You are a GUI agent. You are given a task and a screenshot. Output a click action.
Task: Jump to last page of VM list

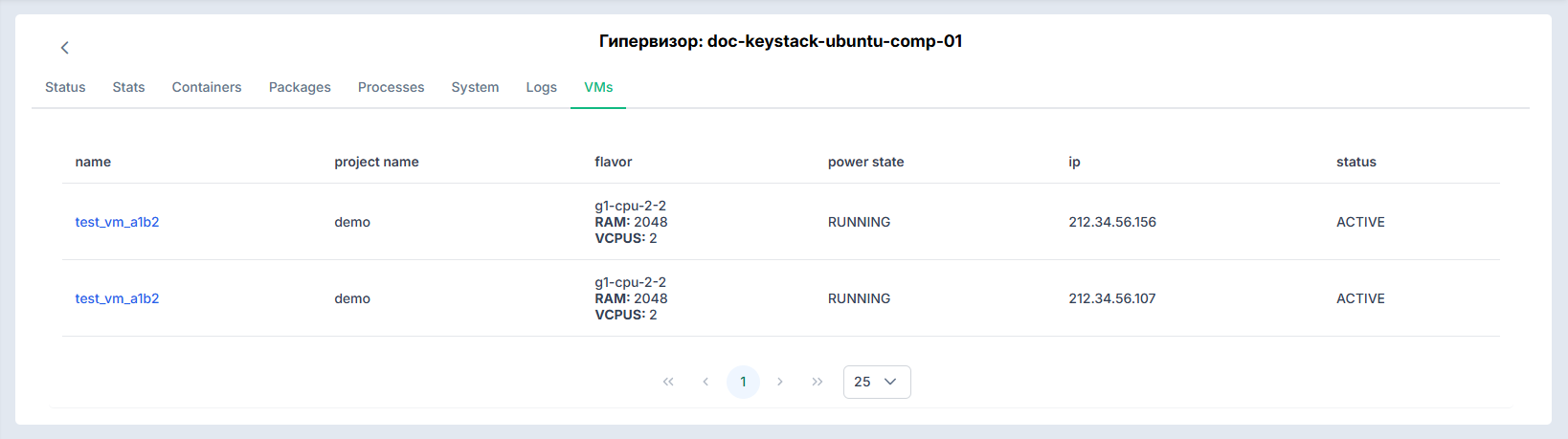coord(818,382)
